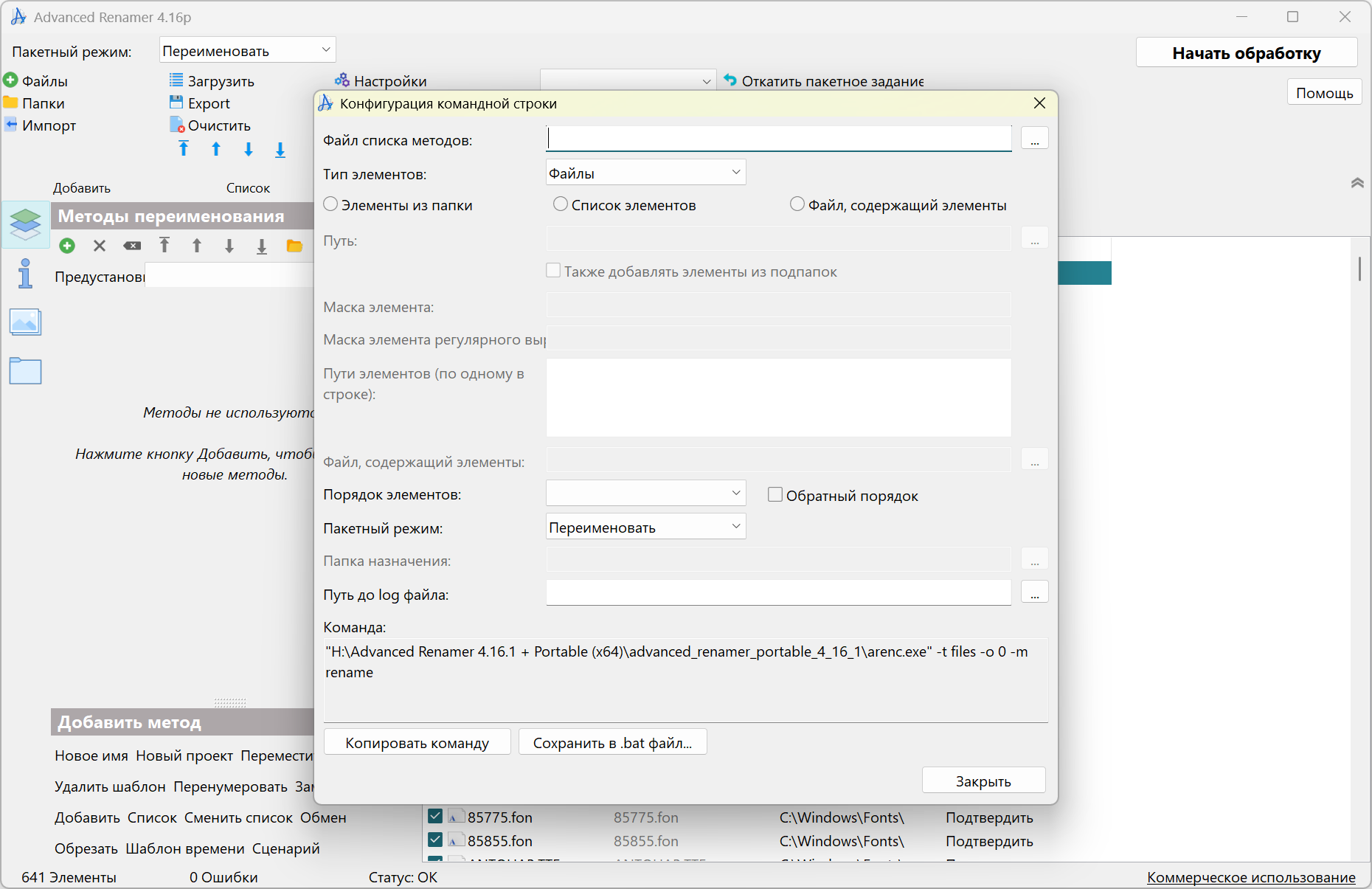Open the file info sidebar icon
Screen dimensions: 1372x889
tap(25, 274)
